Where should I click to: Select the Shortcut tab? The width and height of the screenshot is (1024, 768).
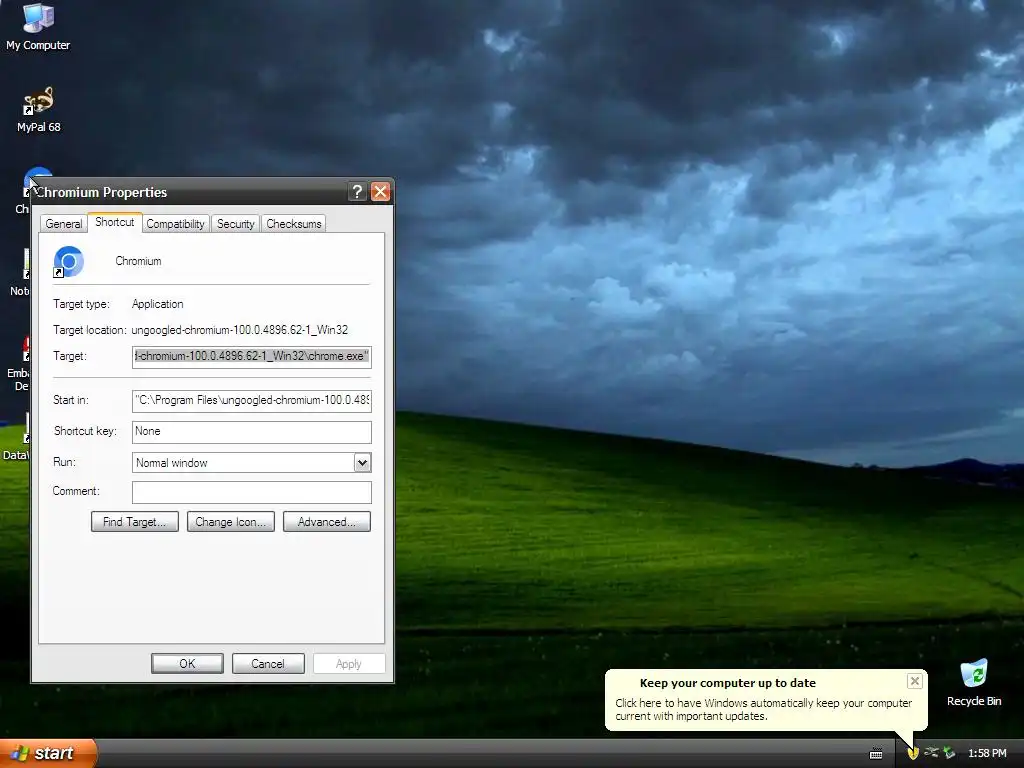point(115,222)
